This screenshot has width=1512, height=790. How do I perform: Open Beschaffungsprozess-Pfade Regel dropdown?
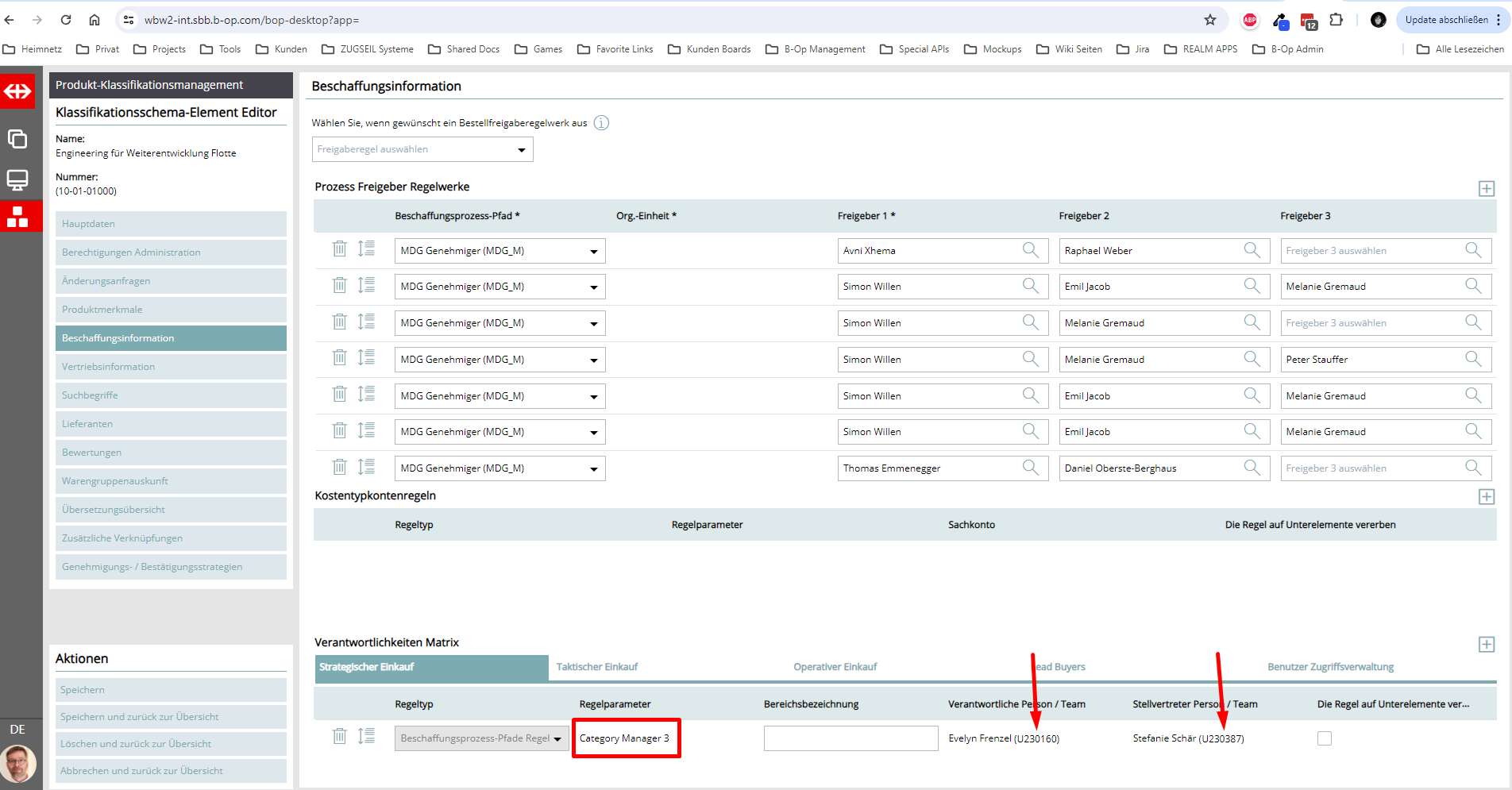(x=481, y=738)
